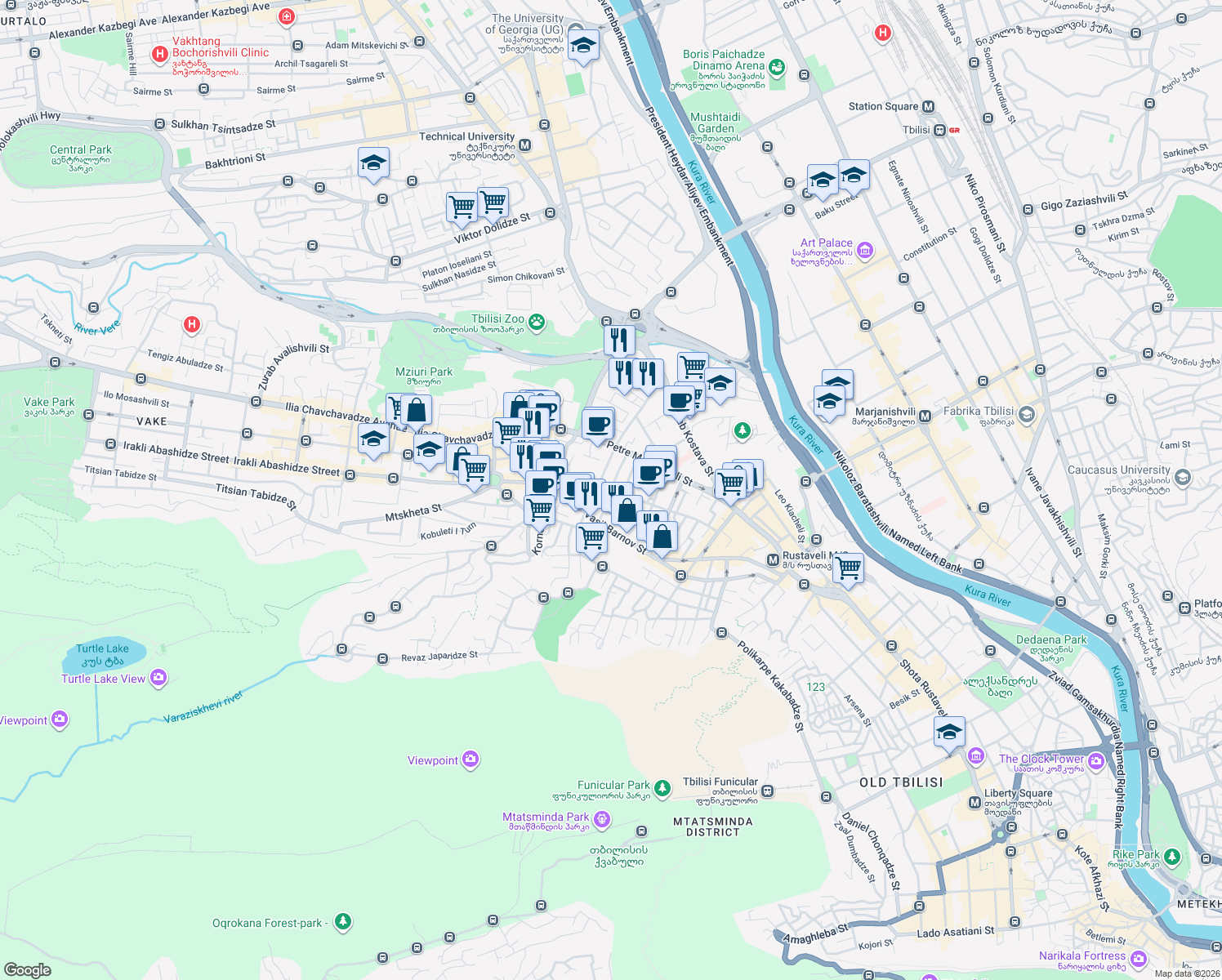Viewport: 1222px width, 980px height.
Task: Select the shopping bag marker on Barnov St
Action: [662, 537]
